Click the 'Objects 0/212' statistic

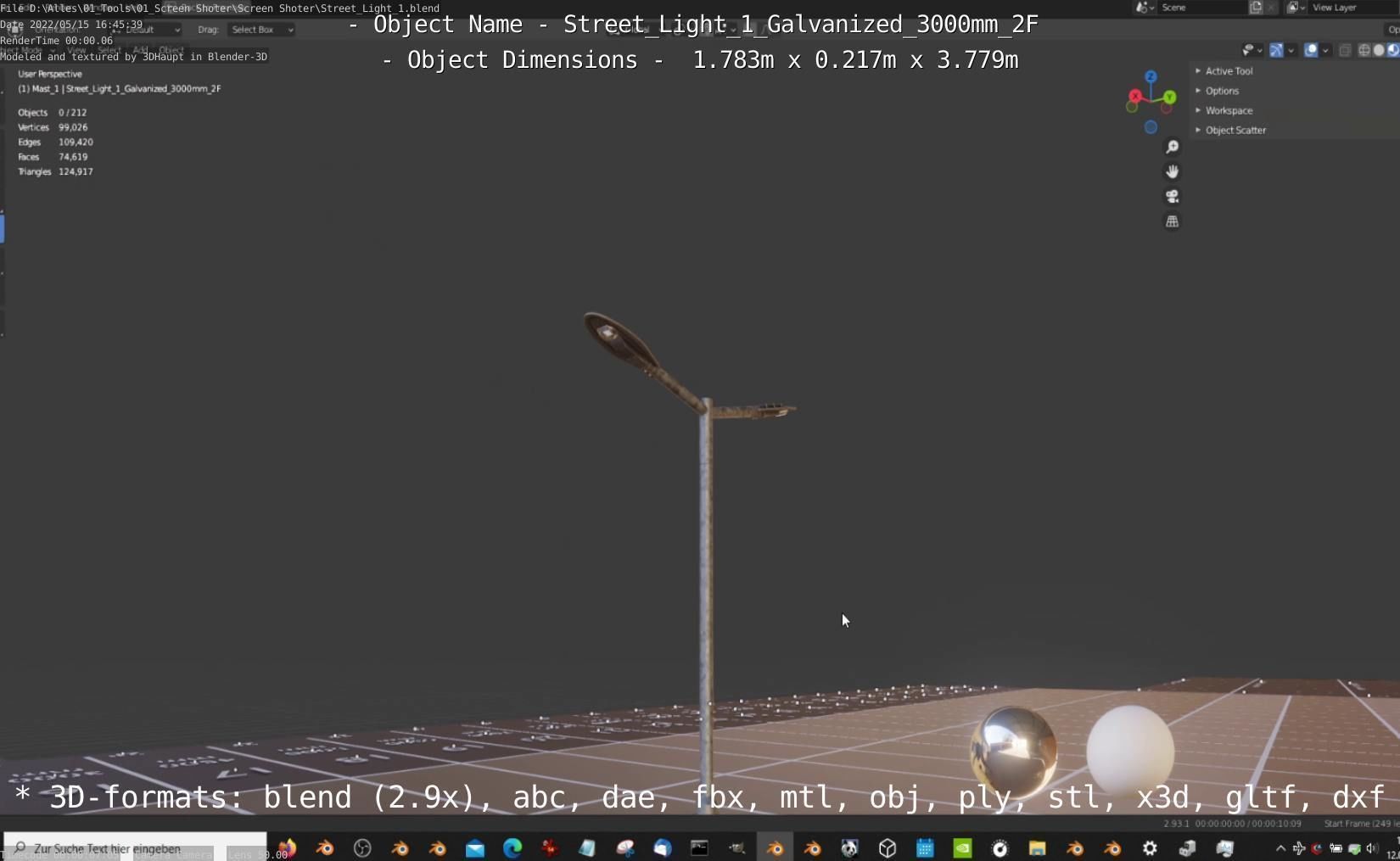tap(53, 112)
